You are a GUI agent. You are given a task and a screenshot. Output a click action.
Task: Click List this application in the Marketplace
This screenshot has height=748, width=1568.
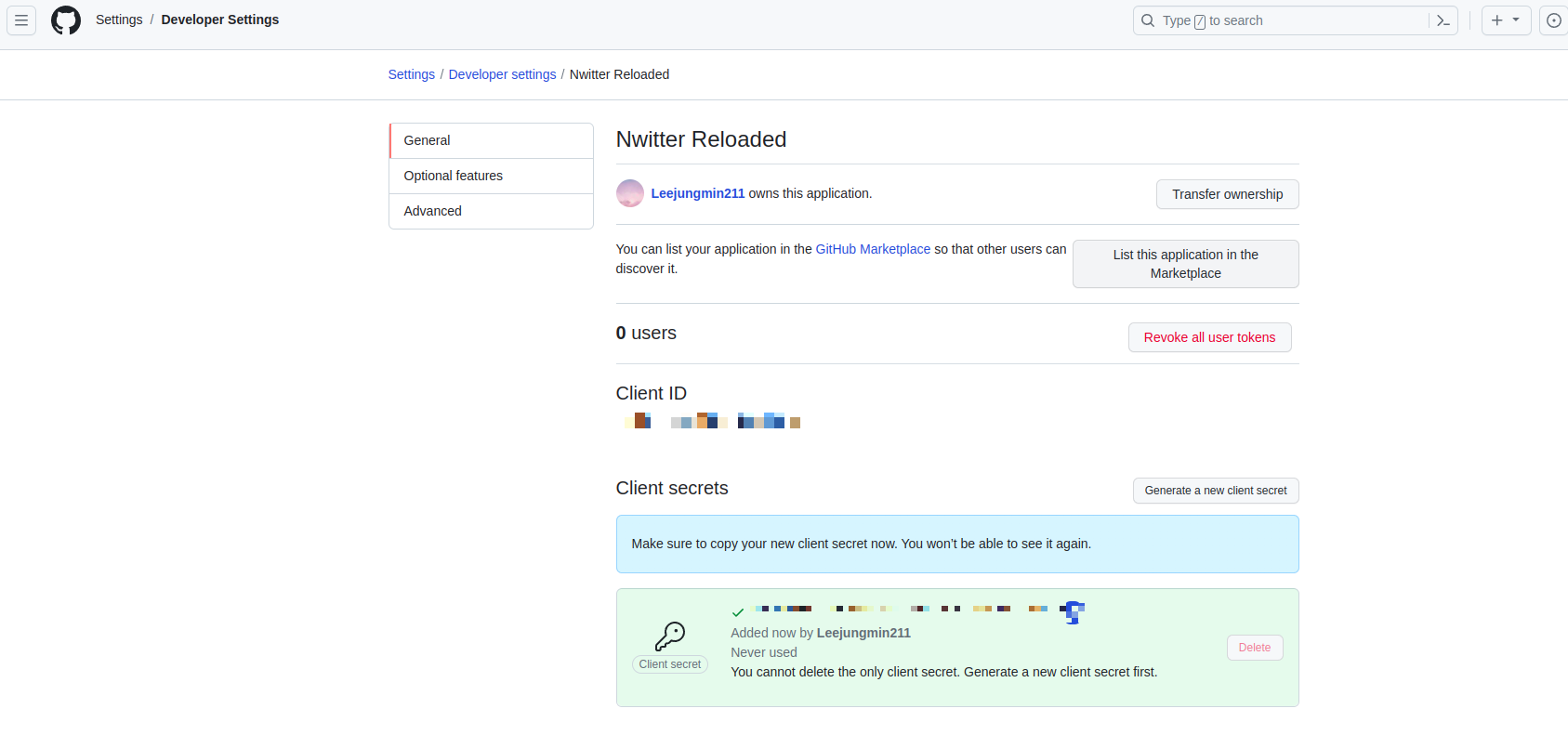(x=1185, y=264)
